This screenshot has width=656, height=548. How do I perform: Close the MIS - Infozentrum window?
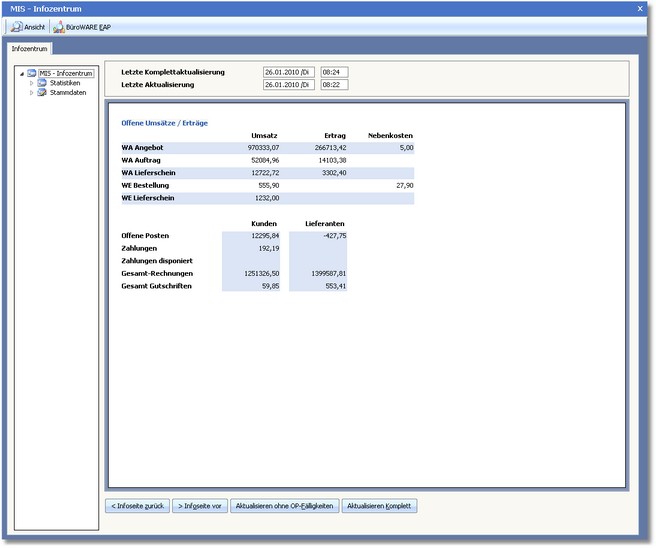640,8
